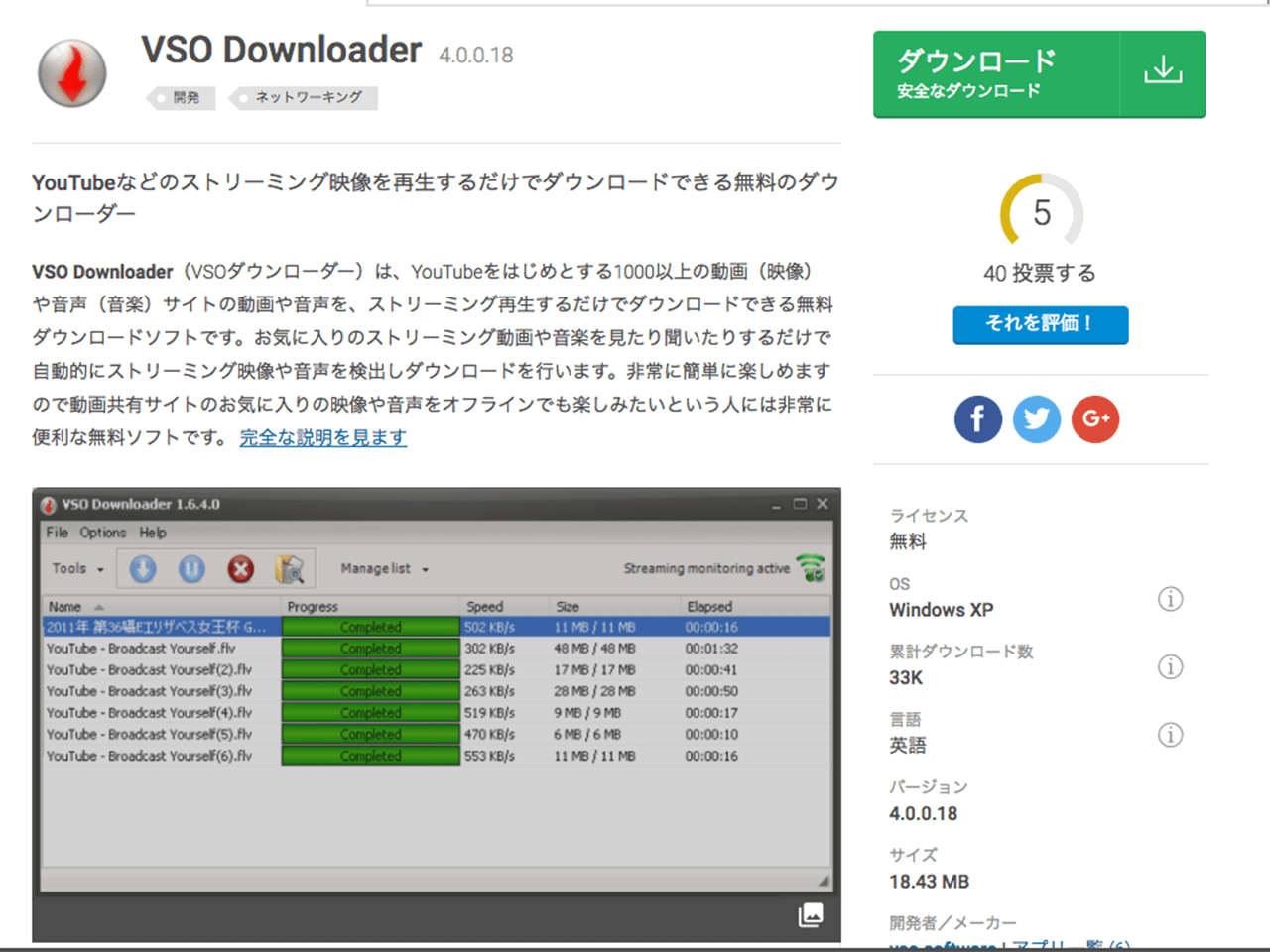
Task: Click the 40 投票する vote count text
Action: (1040, 273)
